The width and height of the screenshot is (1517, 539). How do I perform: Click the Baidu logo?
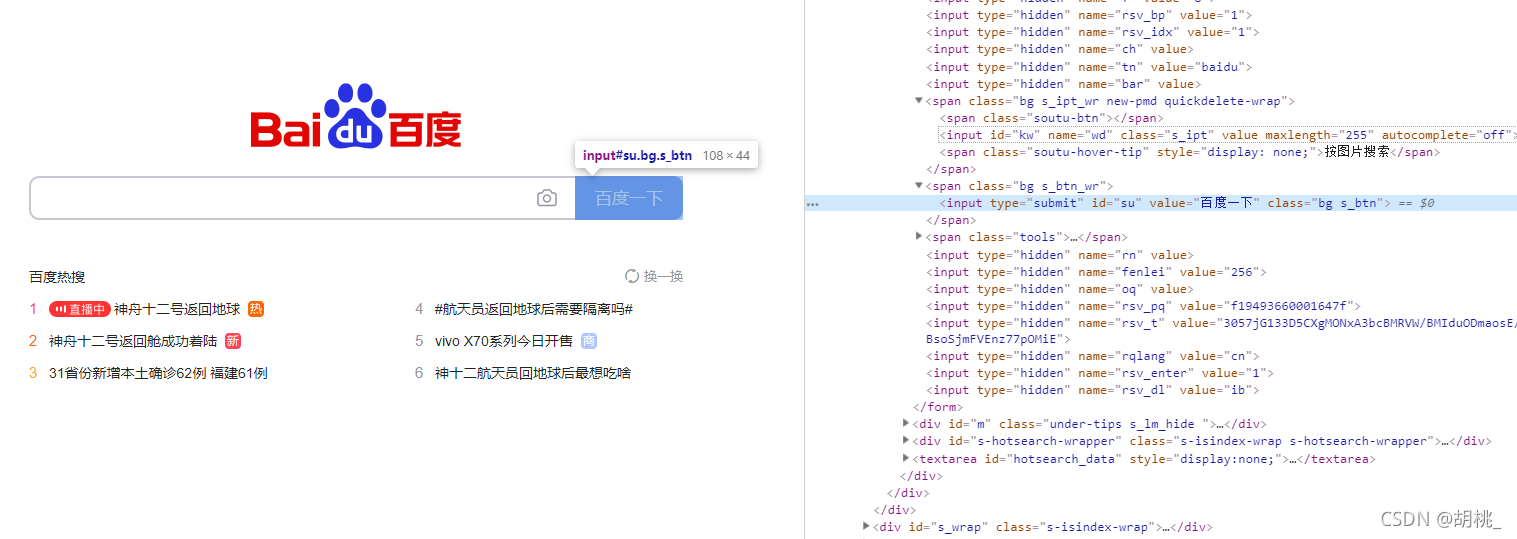click(x=356, y=117)
